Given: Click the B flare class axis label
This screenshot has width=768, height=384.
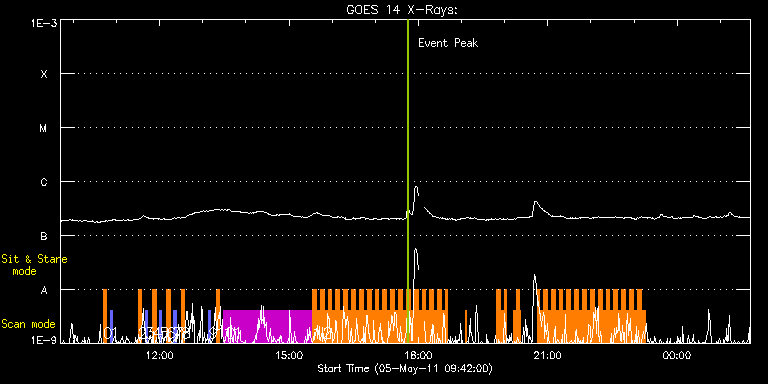Looking at the screenshot, I should pos(44,237).
